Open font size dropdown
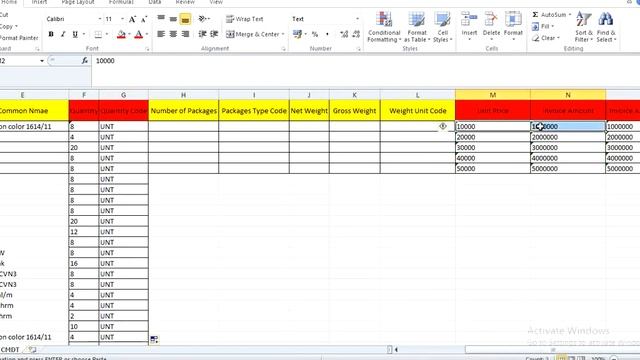 tap(122, 19)
